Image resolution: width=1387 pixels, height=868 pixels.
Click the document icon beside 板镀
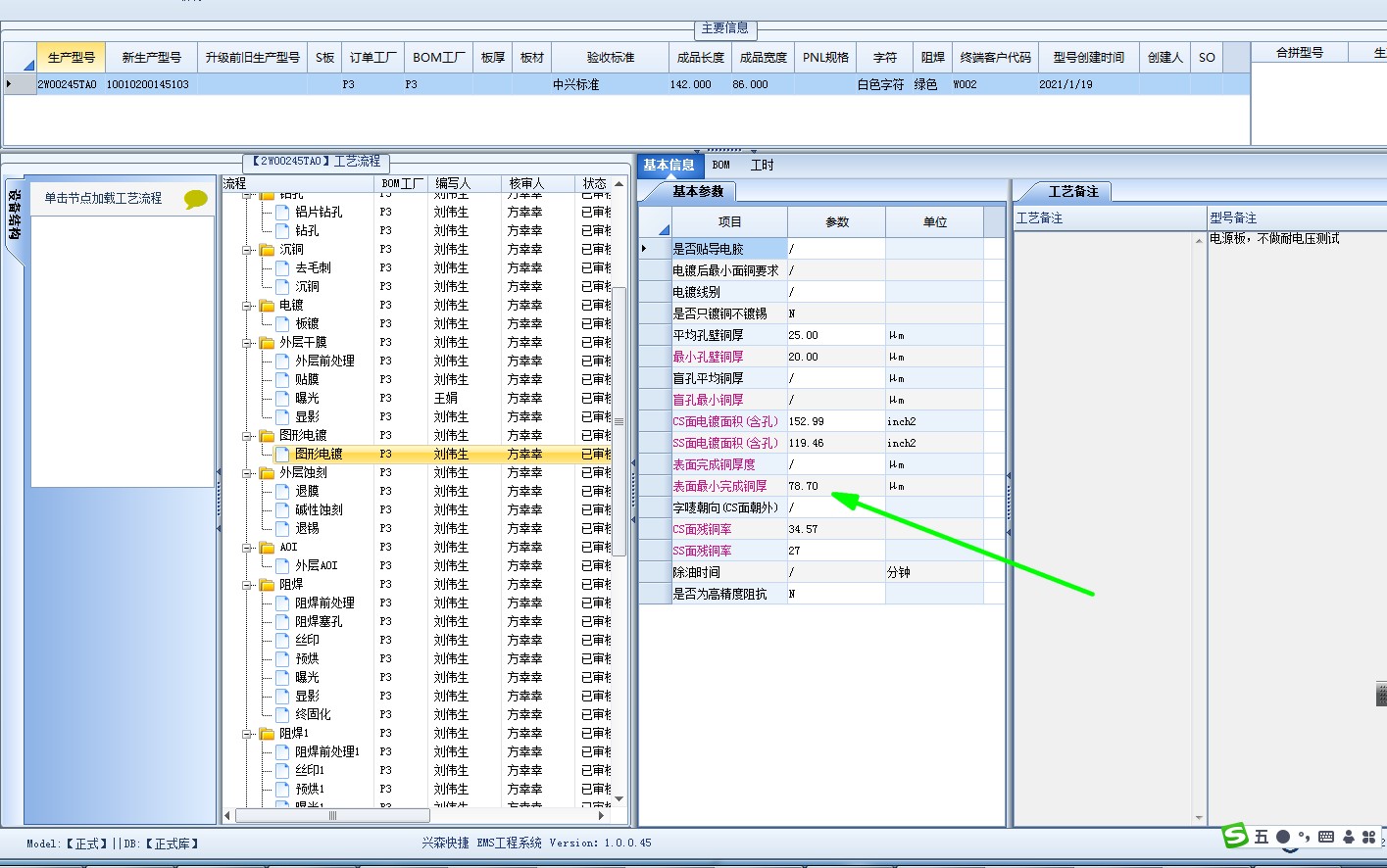(282, 323)
